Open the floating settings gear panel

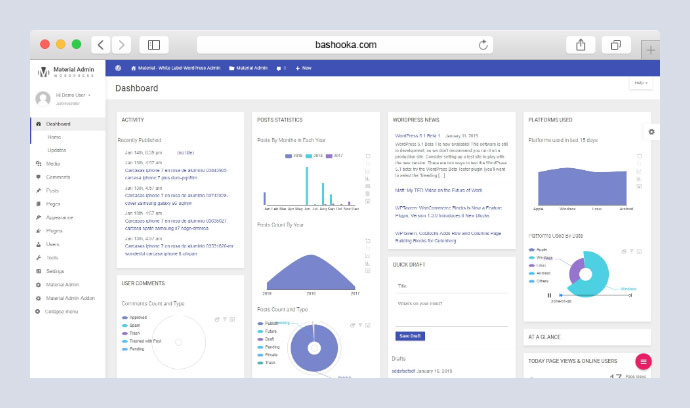click(x=651, y=132)
